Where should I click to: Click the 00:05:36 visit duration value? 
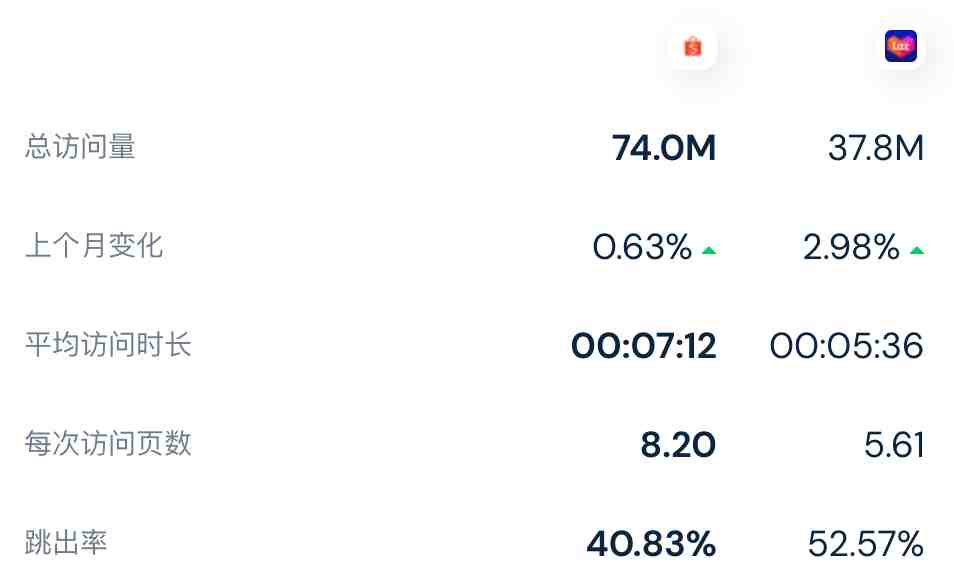[846, 346]
